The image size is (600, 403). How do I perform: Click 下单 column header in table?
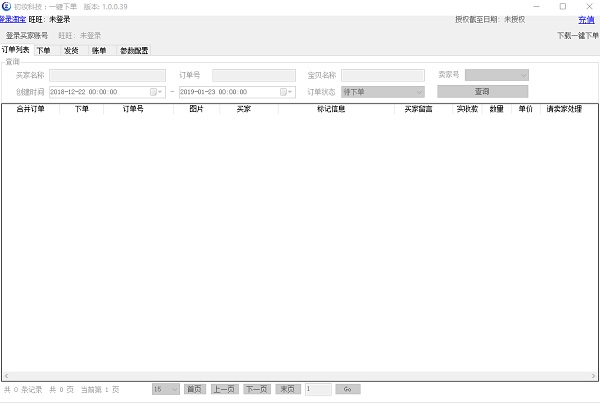(x=82, y=109)
